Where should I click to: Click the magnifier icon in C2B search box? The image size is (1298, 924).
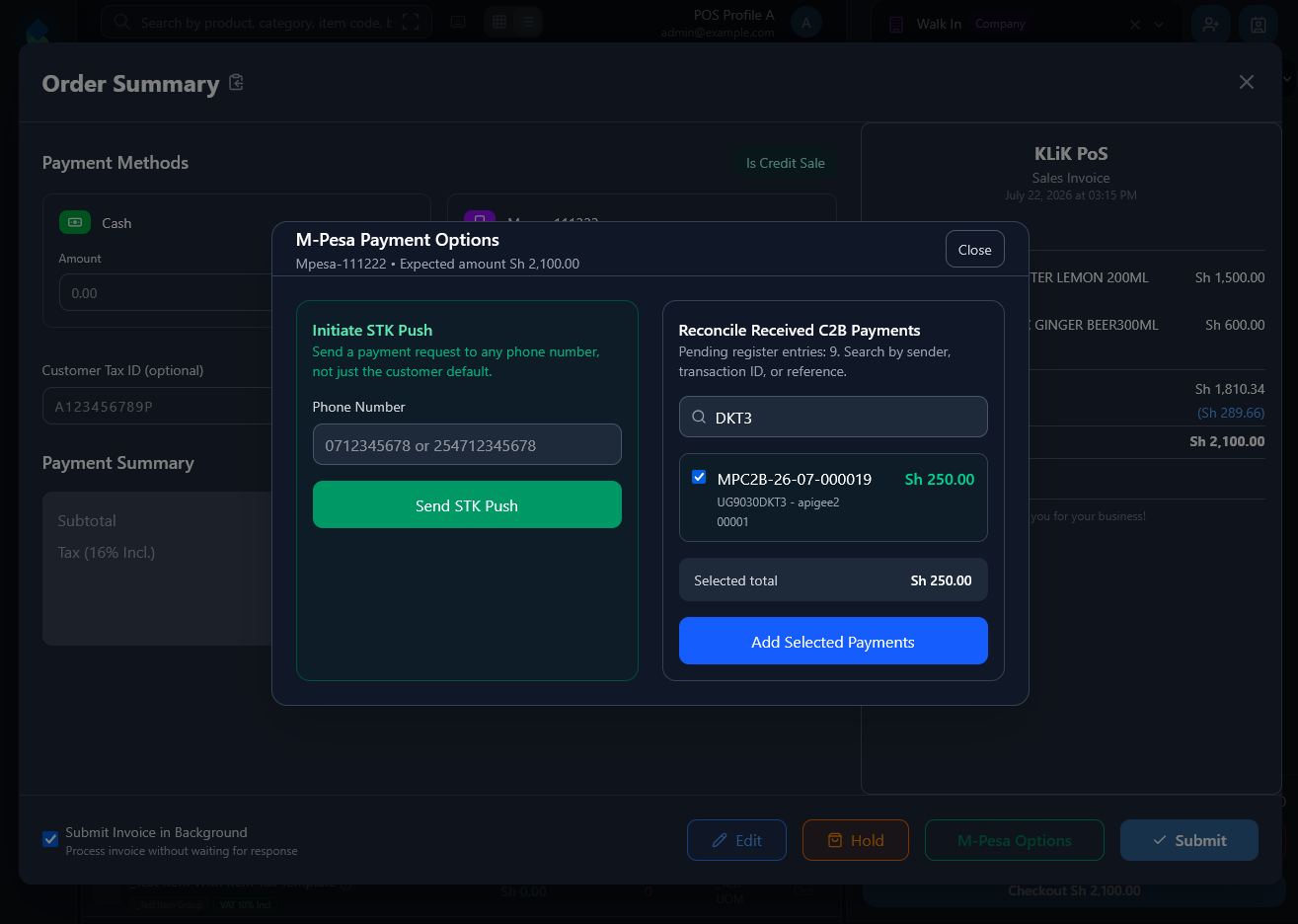pyautogui.click(x=699, y=418)
